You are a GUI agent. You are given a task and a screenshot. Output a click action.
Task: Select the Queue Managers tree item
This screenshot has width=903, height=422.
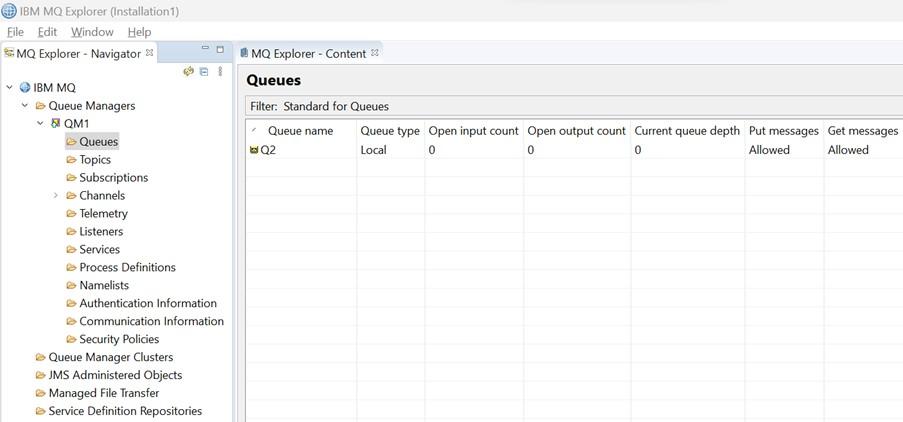coord(92,106)
